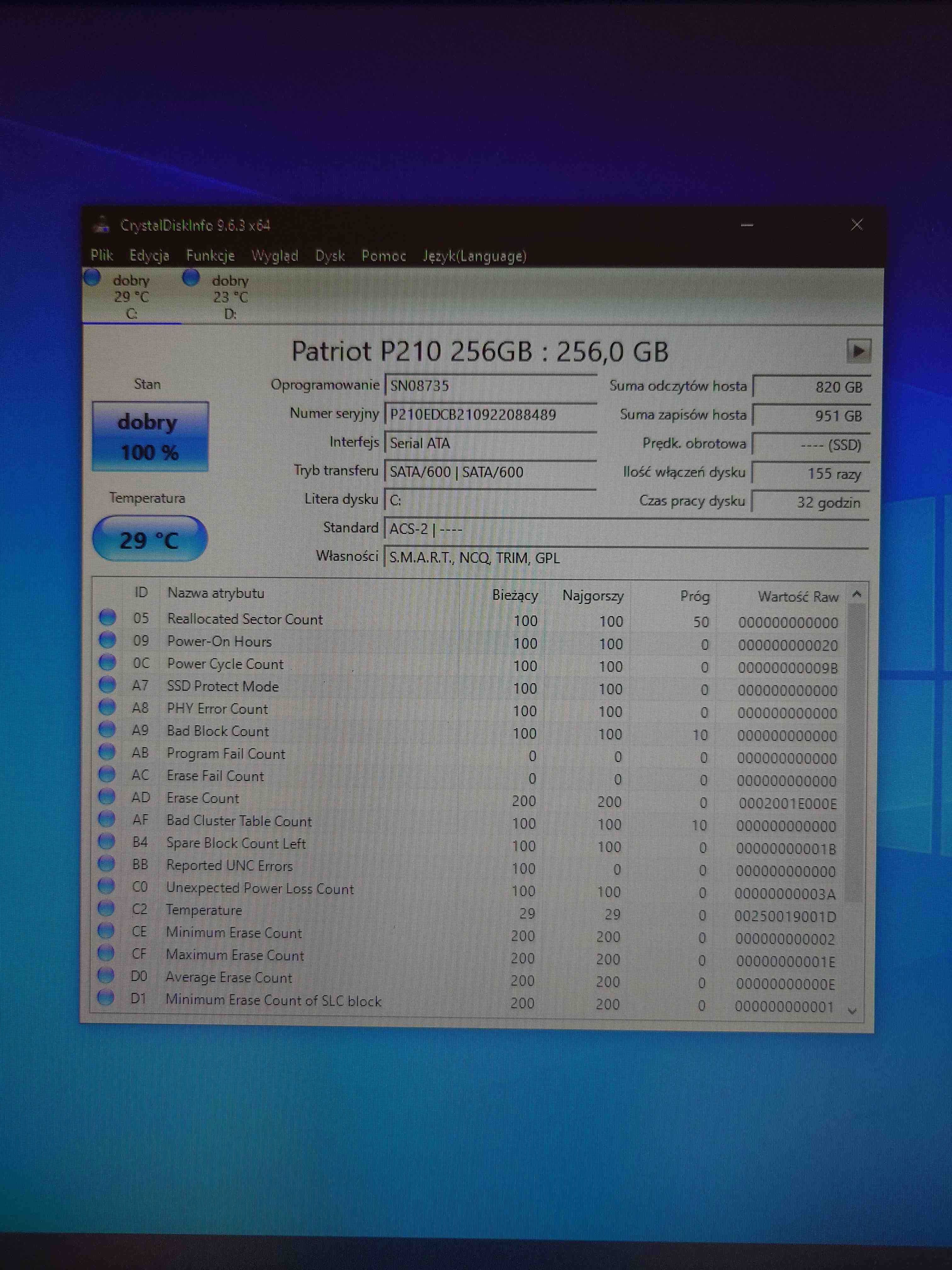Click the 820 GB host reads value

pos(811,387)
